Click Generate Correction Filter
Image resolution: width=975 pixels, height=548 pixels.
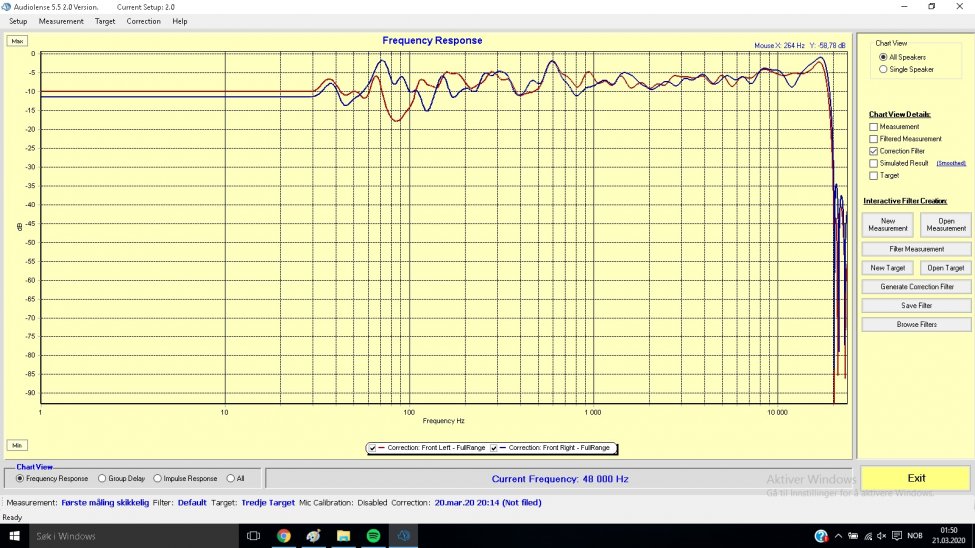pos(917,287)
